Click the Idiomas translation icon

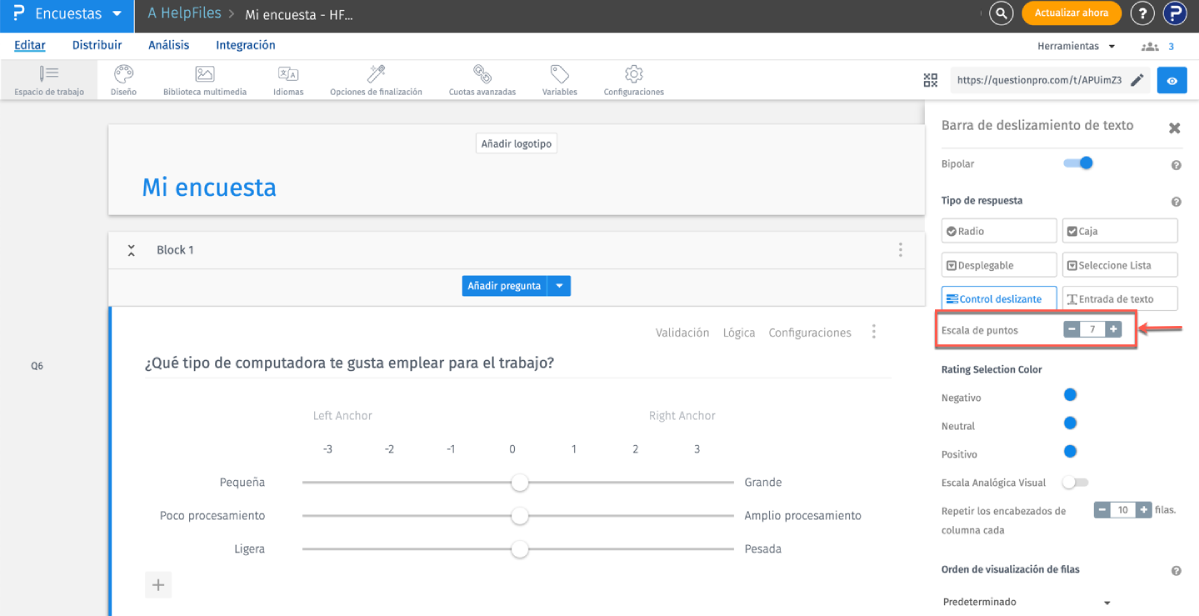(288, 75)
